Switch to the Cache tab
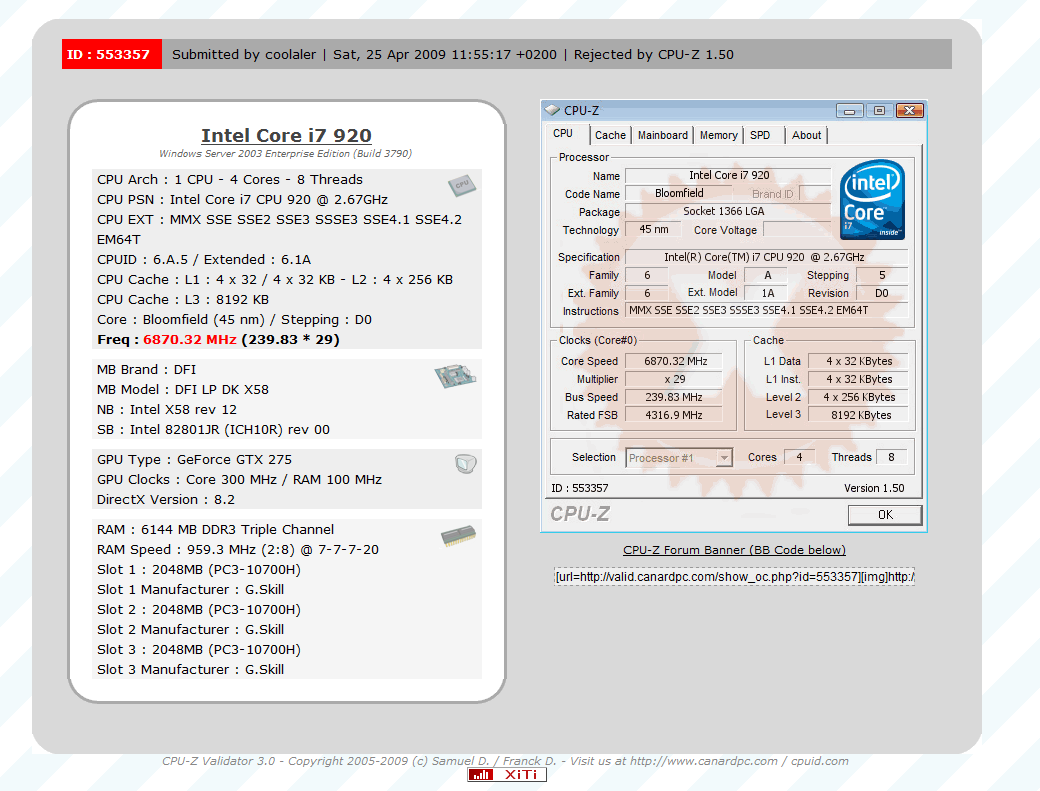Viewport: 1040px width, 791px height. 610,135
